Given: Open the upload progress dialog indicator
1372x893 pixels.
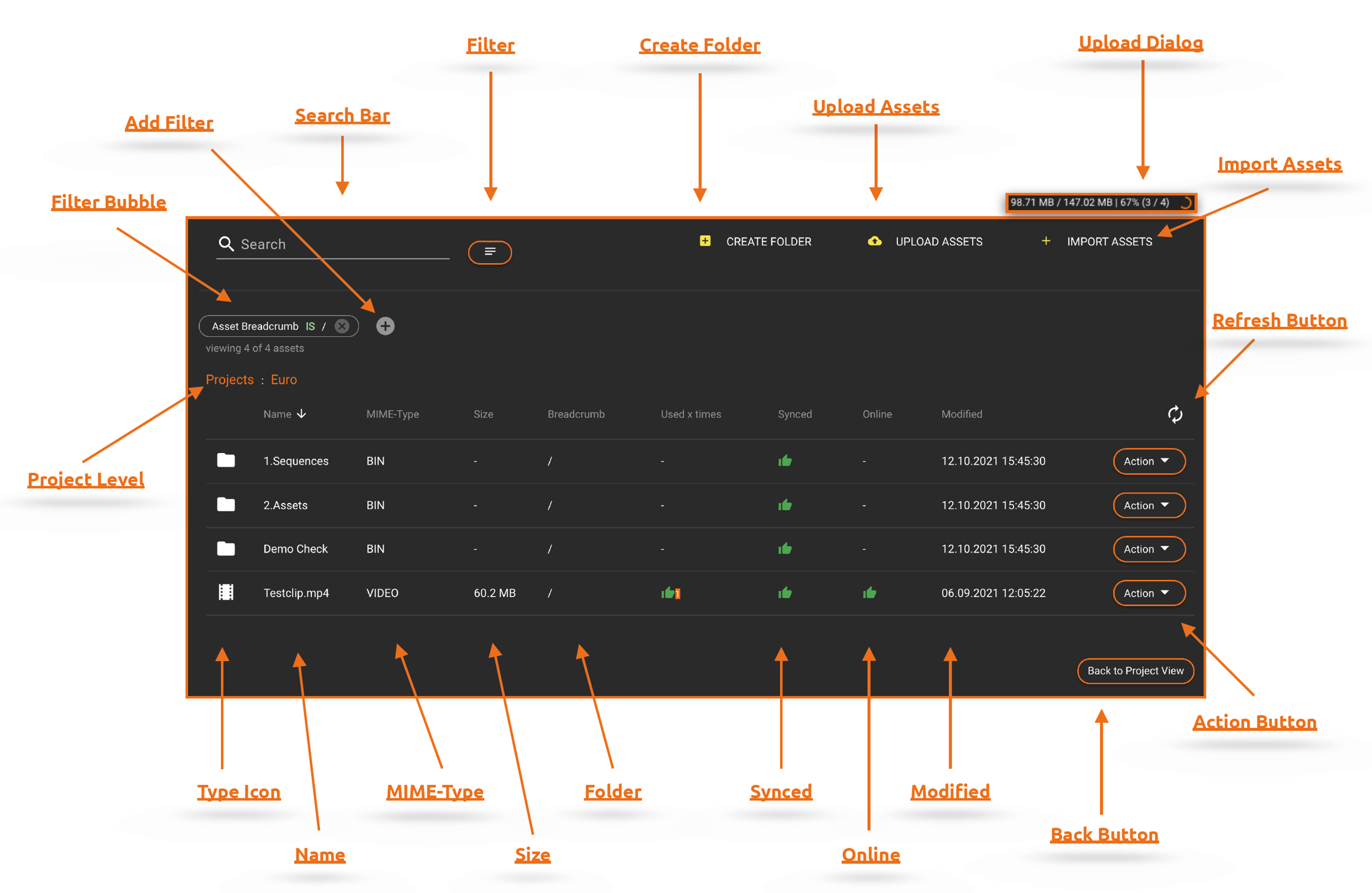Looking at the screenshot, I should (x=1100, y=202).
